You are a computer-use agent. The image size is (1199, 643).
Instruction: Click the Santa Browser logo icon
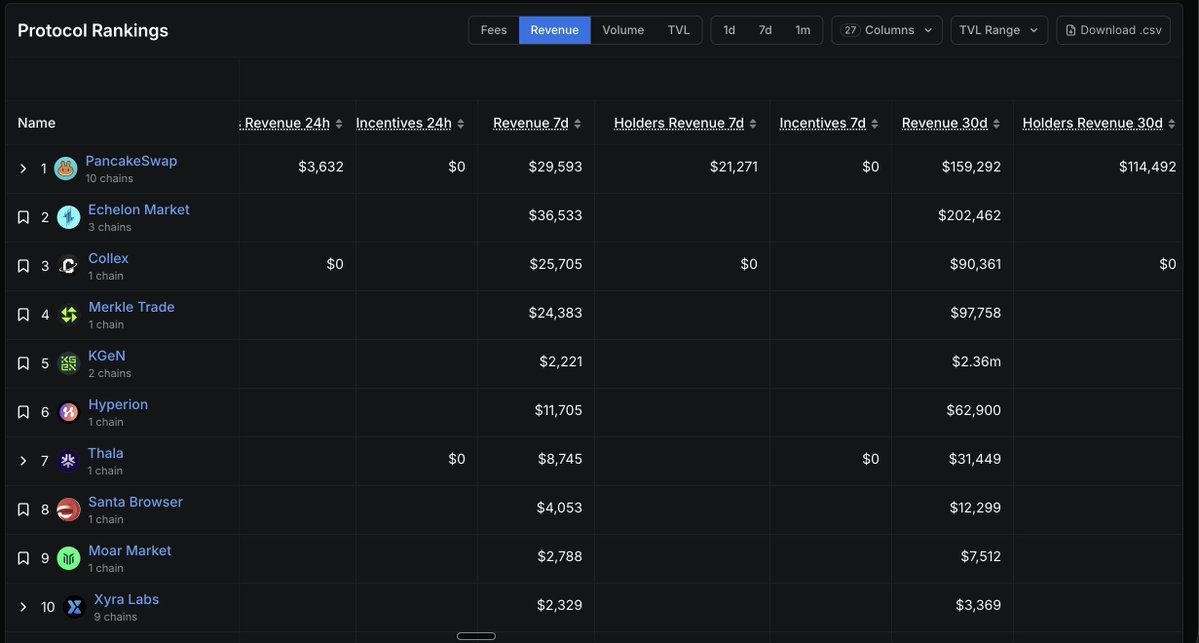click(69, 509)
